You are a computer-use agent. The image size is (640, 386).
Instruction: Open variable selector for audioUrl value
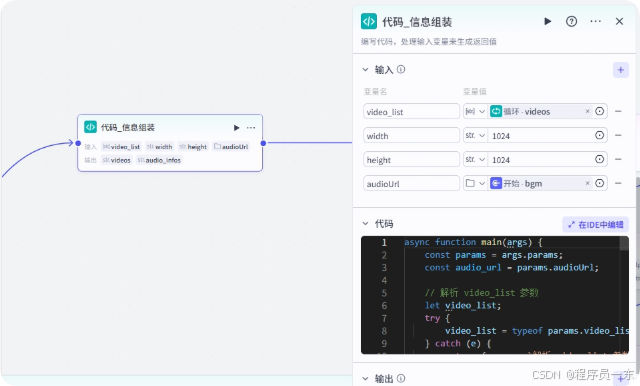pos(600,184)
